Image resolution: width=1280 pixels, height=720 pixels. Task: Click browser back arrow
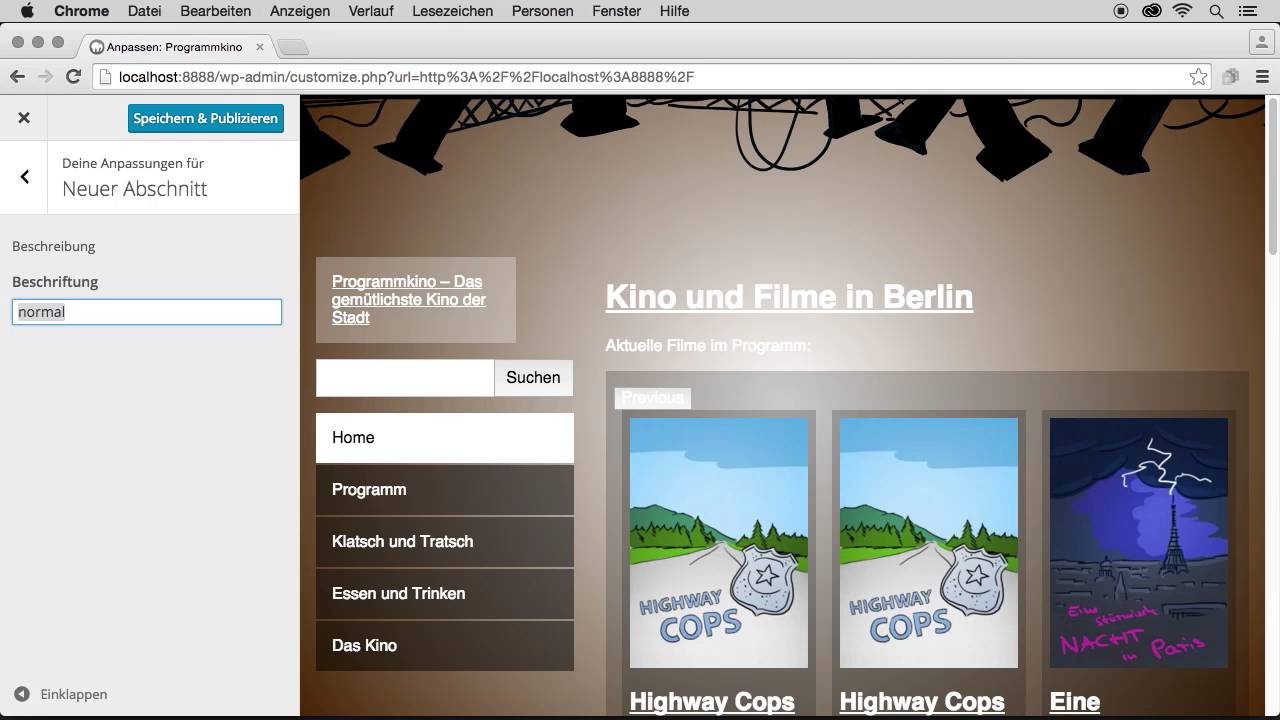click(x=17, y=77)
